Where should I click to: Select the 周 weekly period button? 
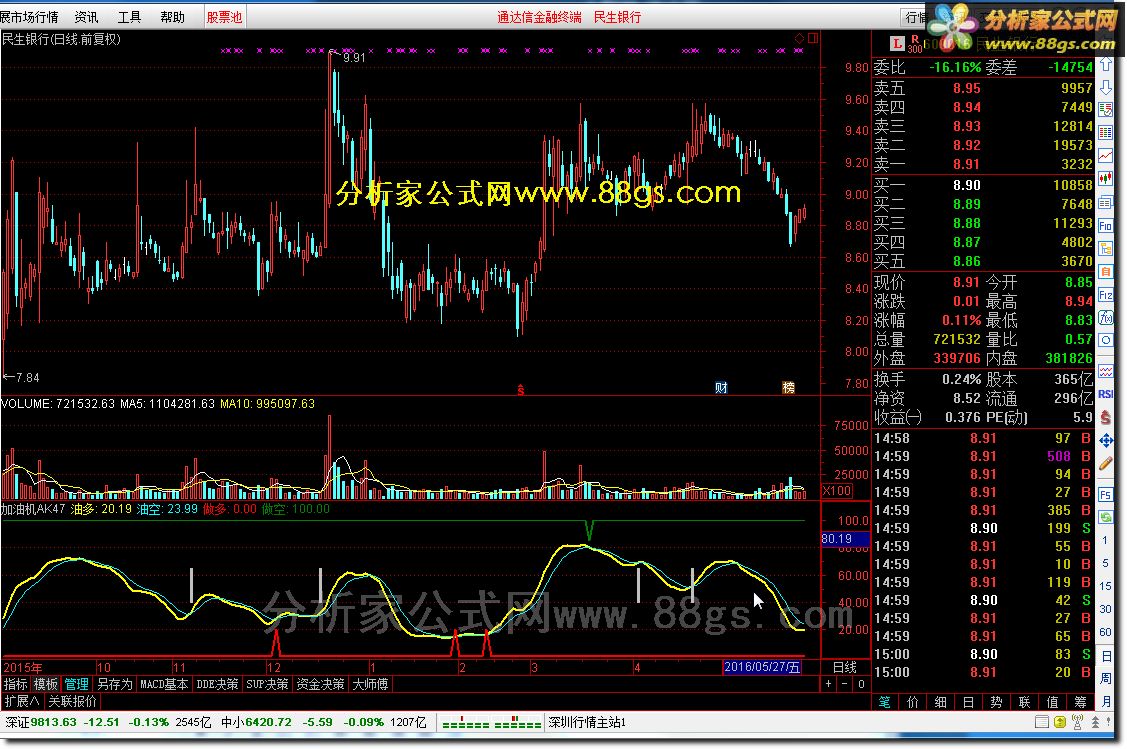tap(1105, 679)
